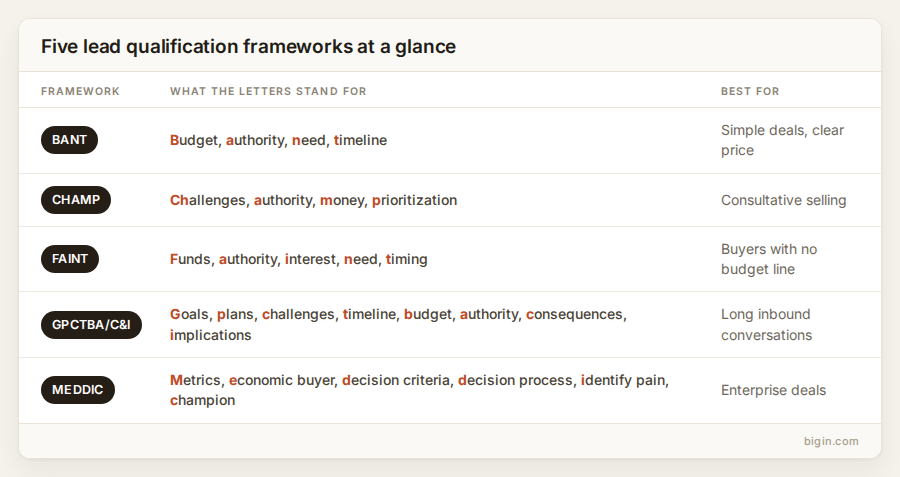Click 'Budget, authority, need, timeline' text
Image resolution: width=900 pixels, height=477 pixels.
coord(278,140)
